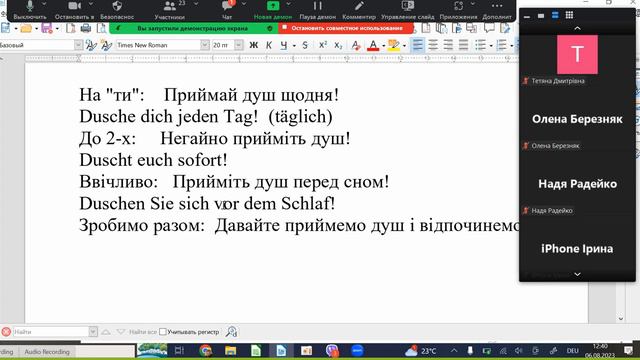
Task: Open font size 20 пт dropdown
Action: point(239,45)
